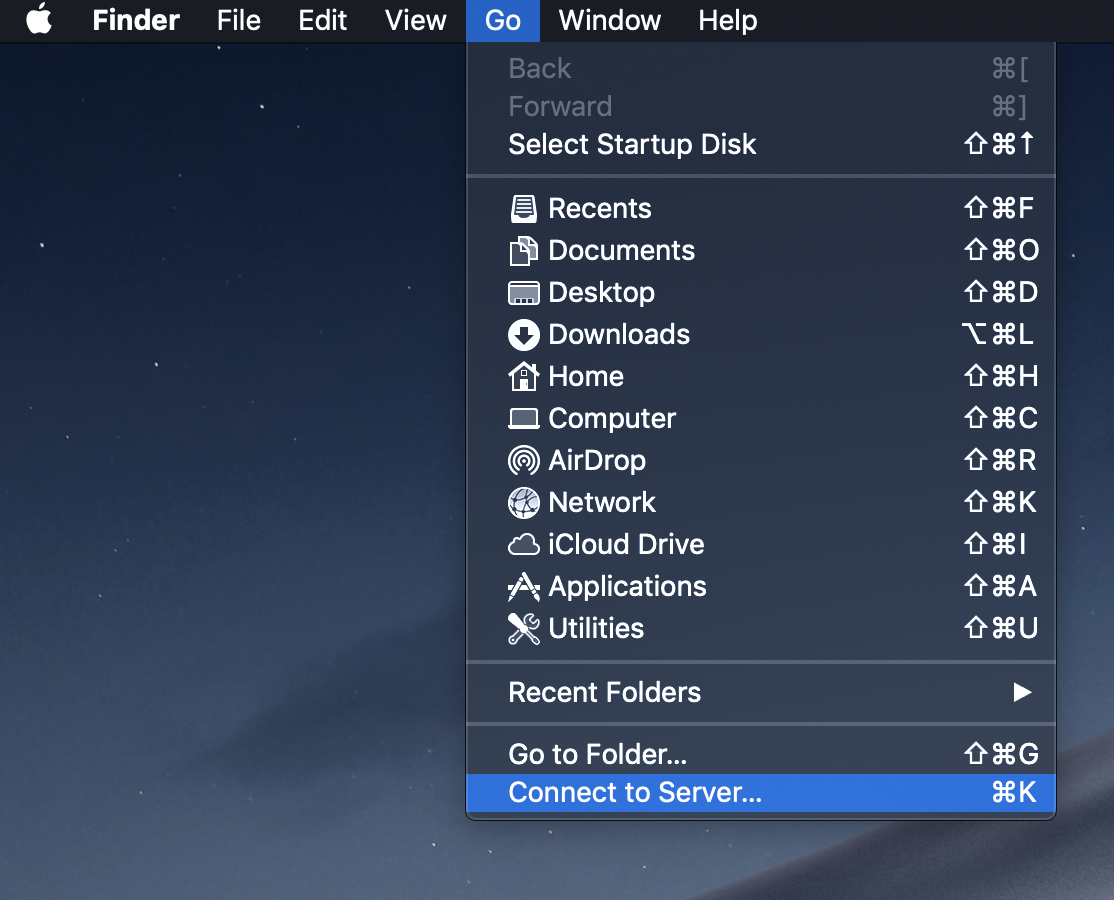
Task: Click the ⇧⌘H shortcut beside Home
Action: click(1000, 376)
